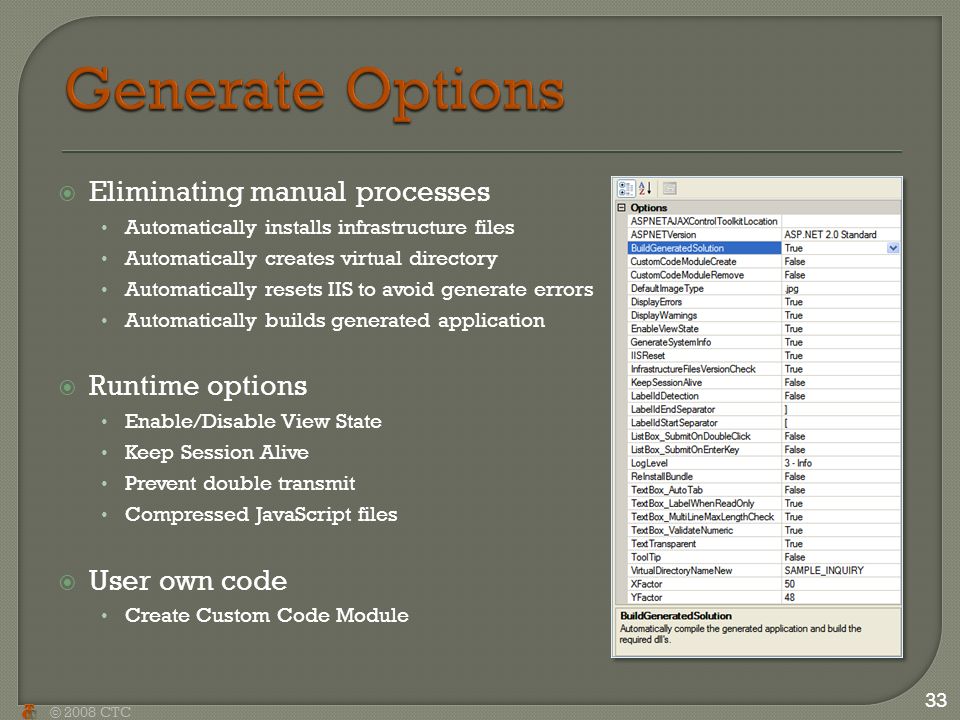This screenshot has width=960, height=720.
Task: Sort properties alphabetically with A-Z icon
Action: (x=645, y=189)
